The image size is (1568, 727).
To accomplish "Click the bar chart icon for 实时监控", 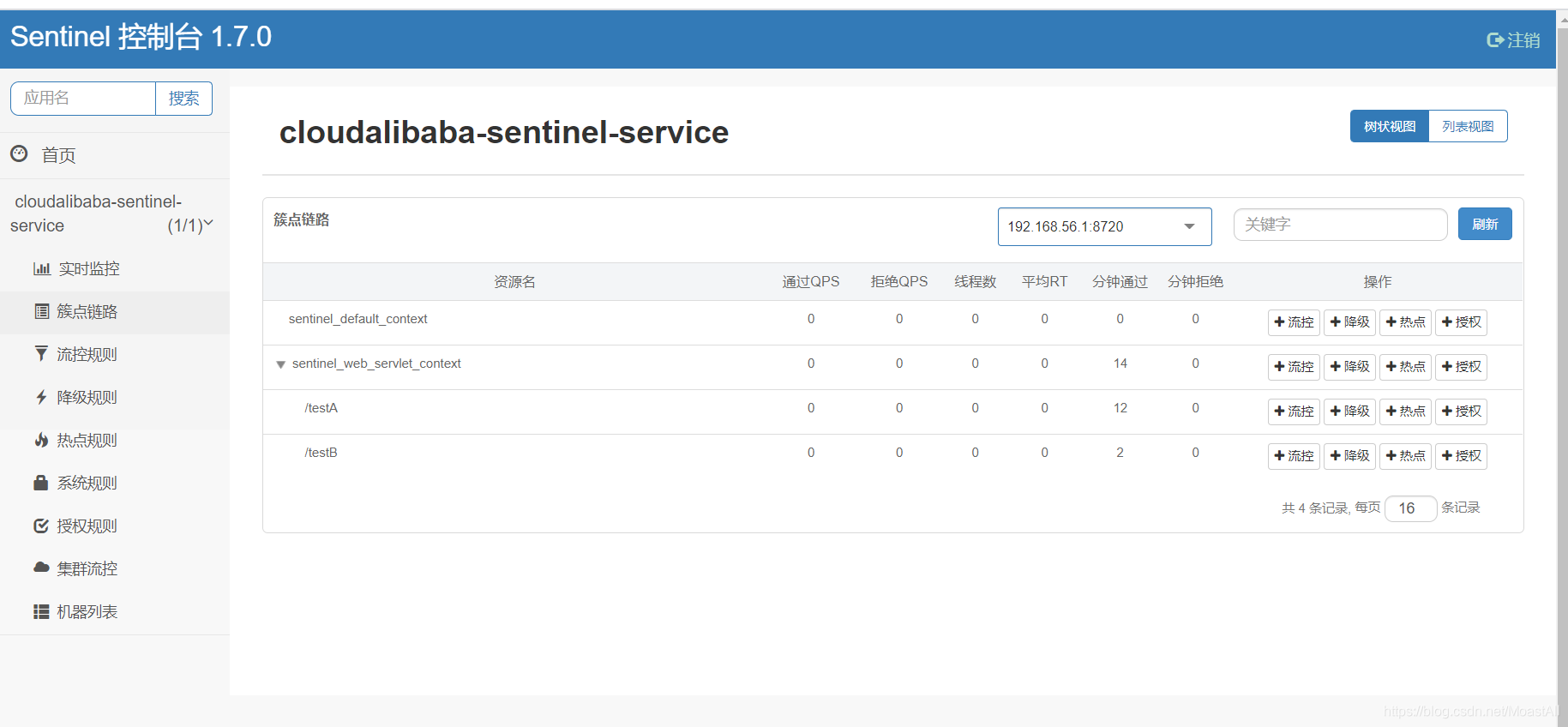I will pyautogui.click(x=42, y=268).
